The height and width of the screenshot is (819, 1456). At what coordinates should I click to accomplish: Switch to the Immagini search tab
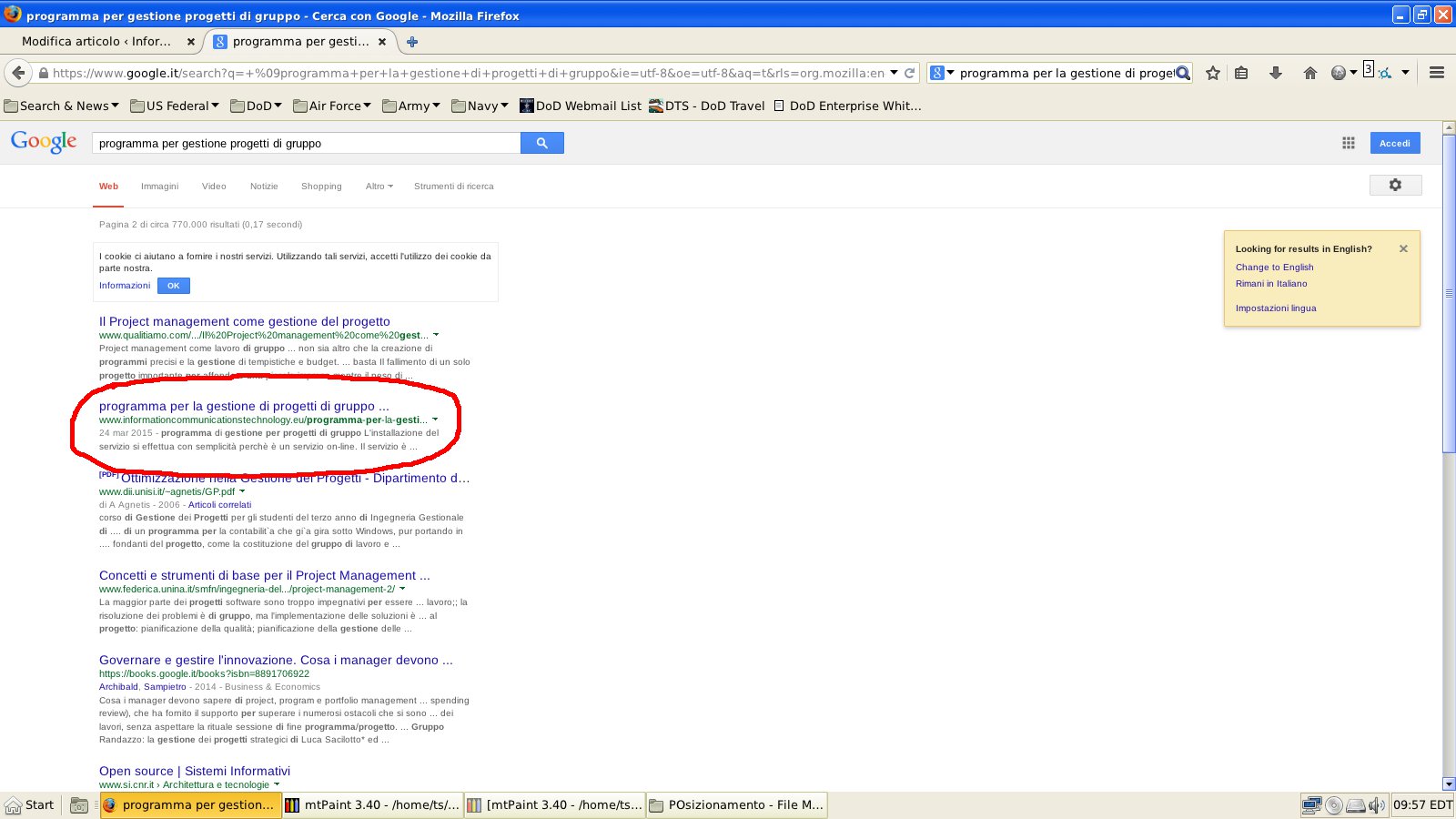(159, 186)
